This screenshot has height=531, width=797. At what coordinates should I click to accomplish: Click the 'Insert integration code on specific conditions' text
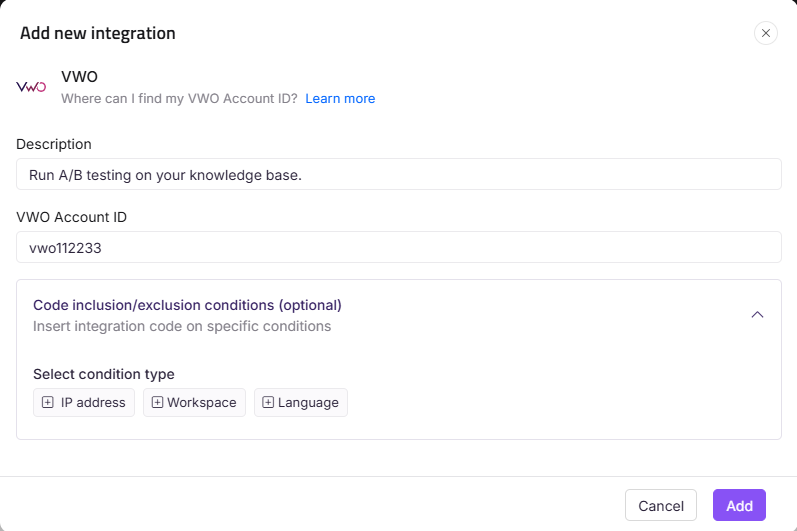[182, 326]
